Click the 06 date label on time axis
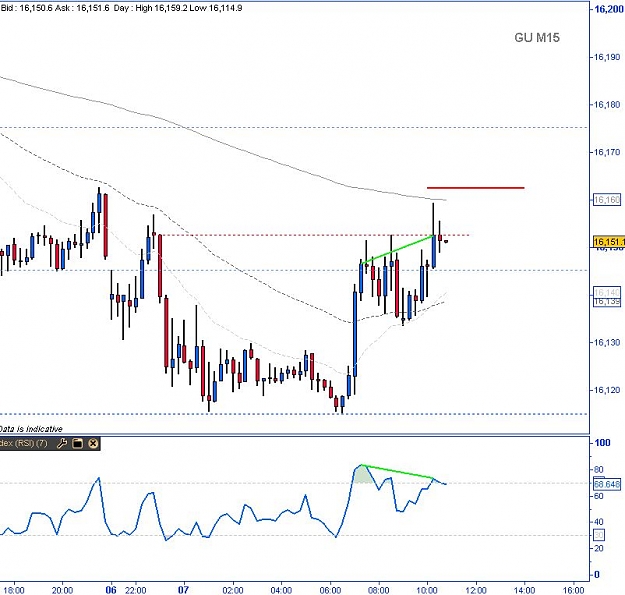The width and height of the screenshot is (625, 595). (x=111, y=589)
